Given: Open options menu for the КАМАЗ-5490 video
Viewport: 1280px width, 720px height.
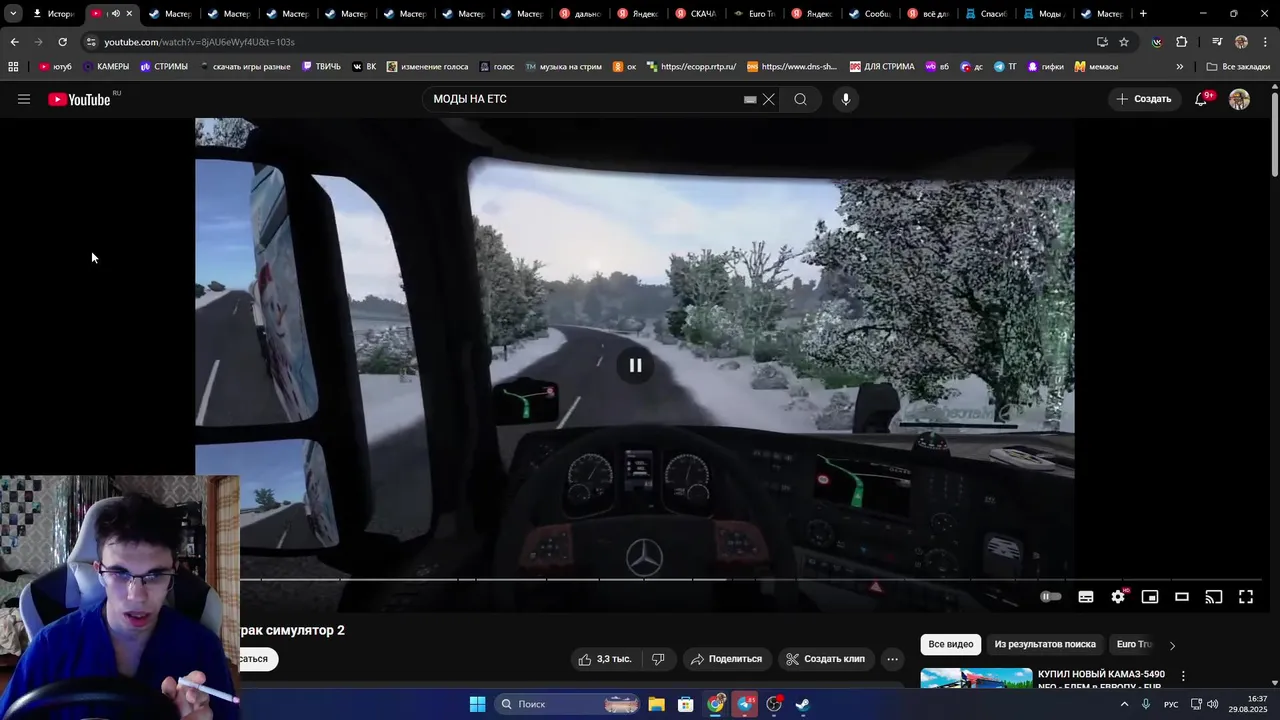Looking at the screenshot, I should [1183, 676].
